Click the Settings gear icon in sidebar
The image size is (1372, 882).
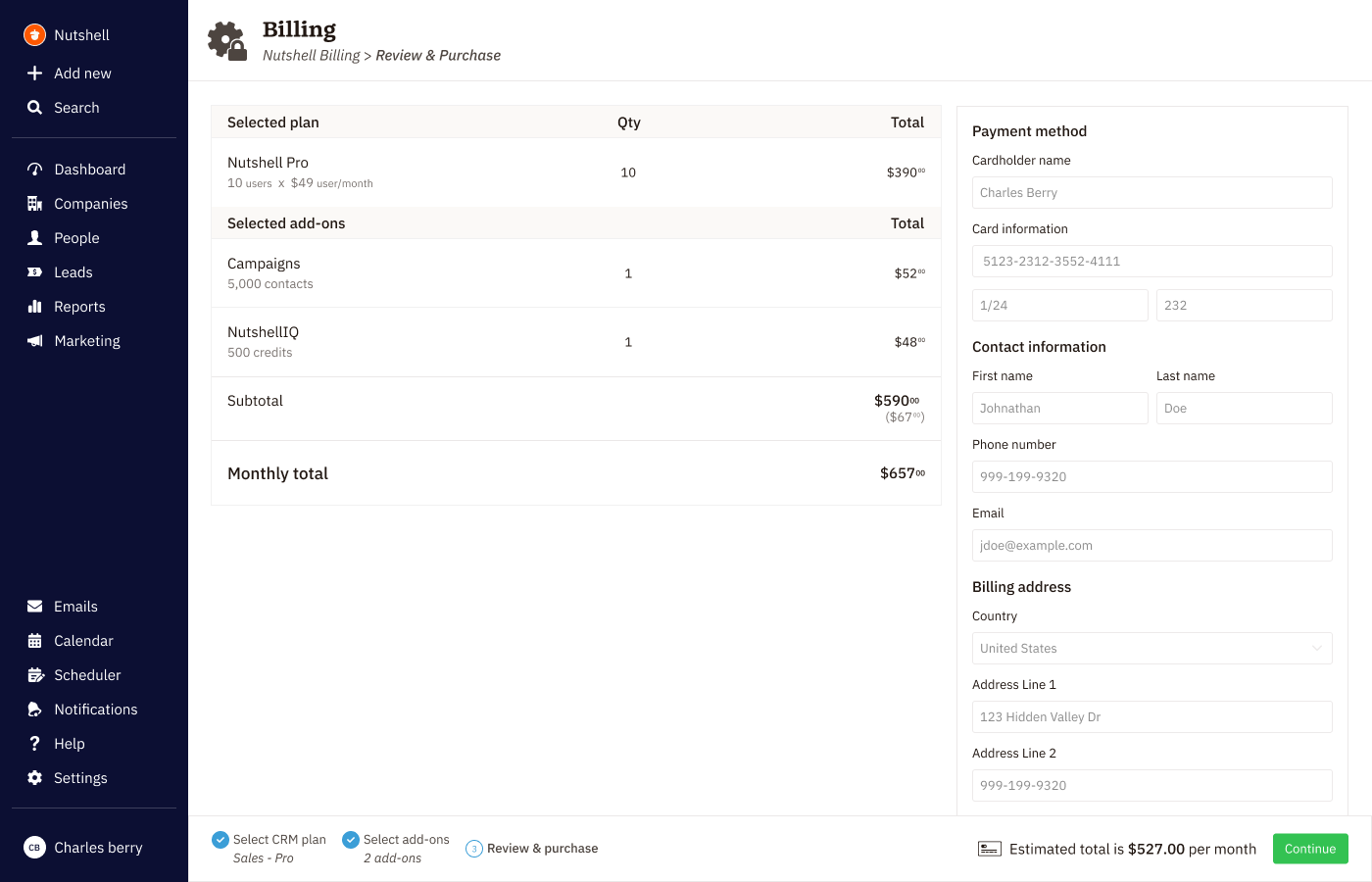34,778
